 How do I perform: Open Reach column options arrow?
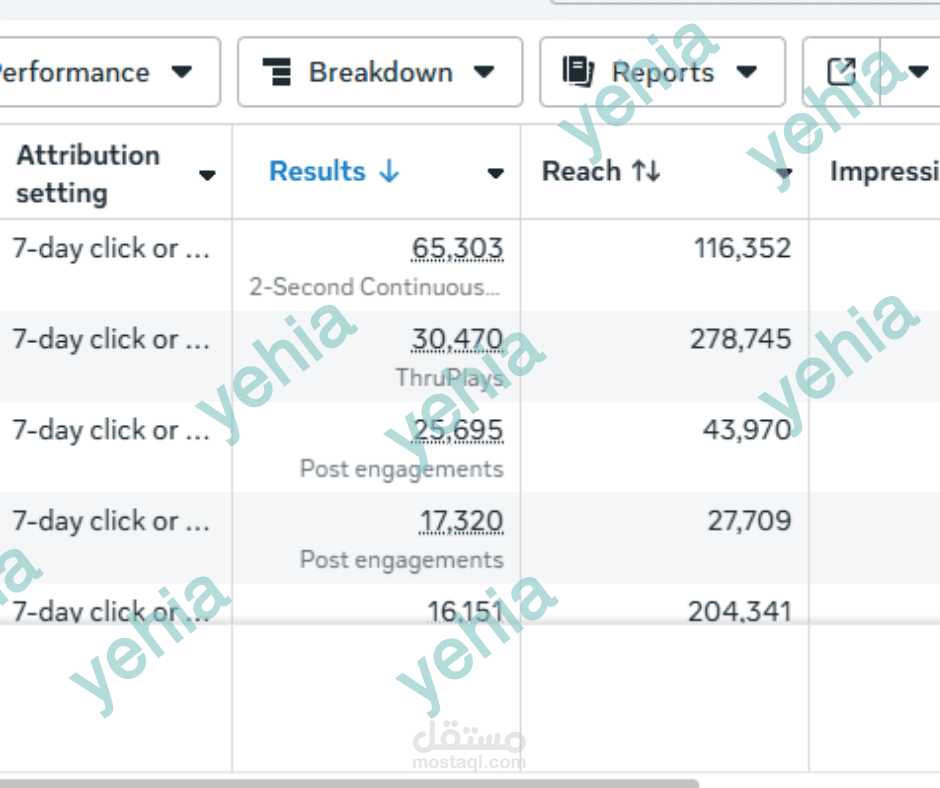tap(785, 174)
